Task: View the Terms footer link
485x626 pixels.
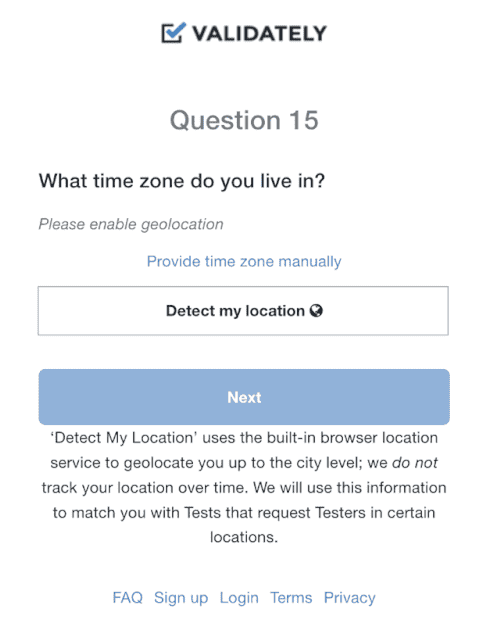Action: [x=291, y=598]
